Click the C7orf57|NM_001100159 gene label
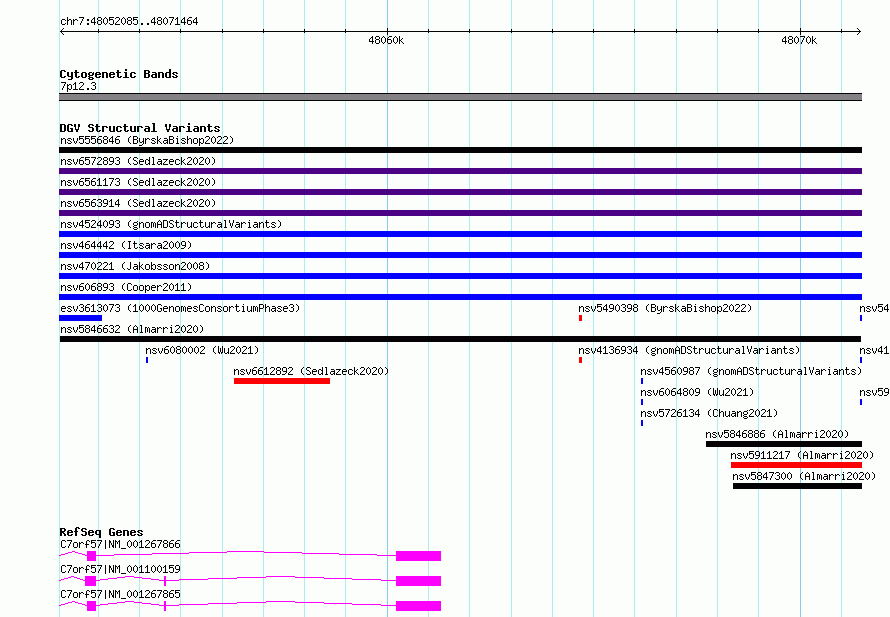 (x=120, y=569)
